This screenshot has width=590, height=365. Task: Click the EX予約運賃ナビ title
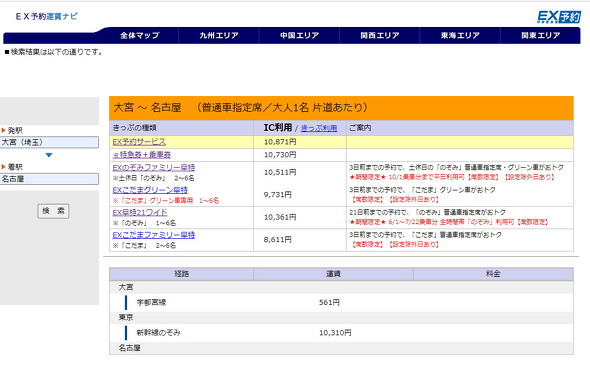(x=47, y=16)
